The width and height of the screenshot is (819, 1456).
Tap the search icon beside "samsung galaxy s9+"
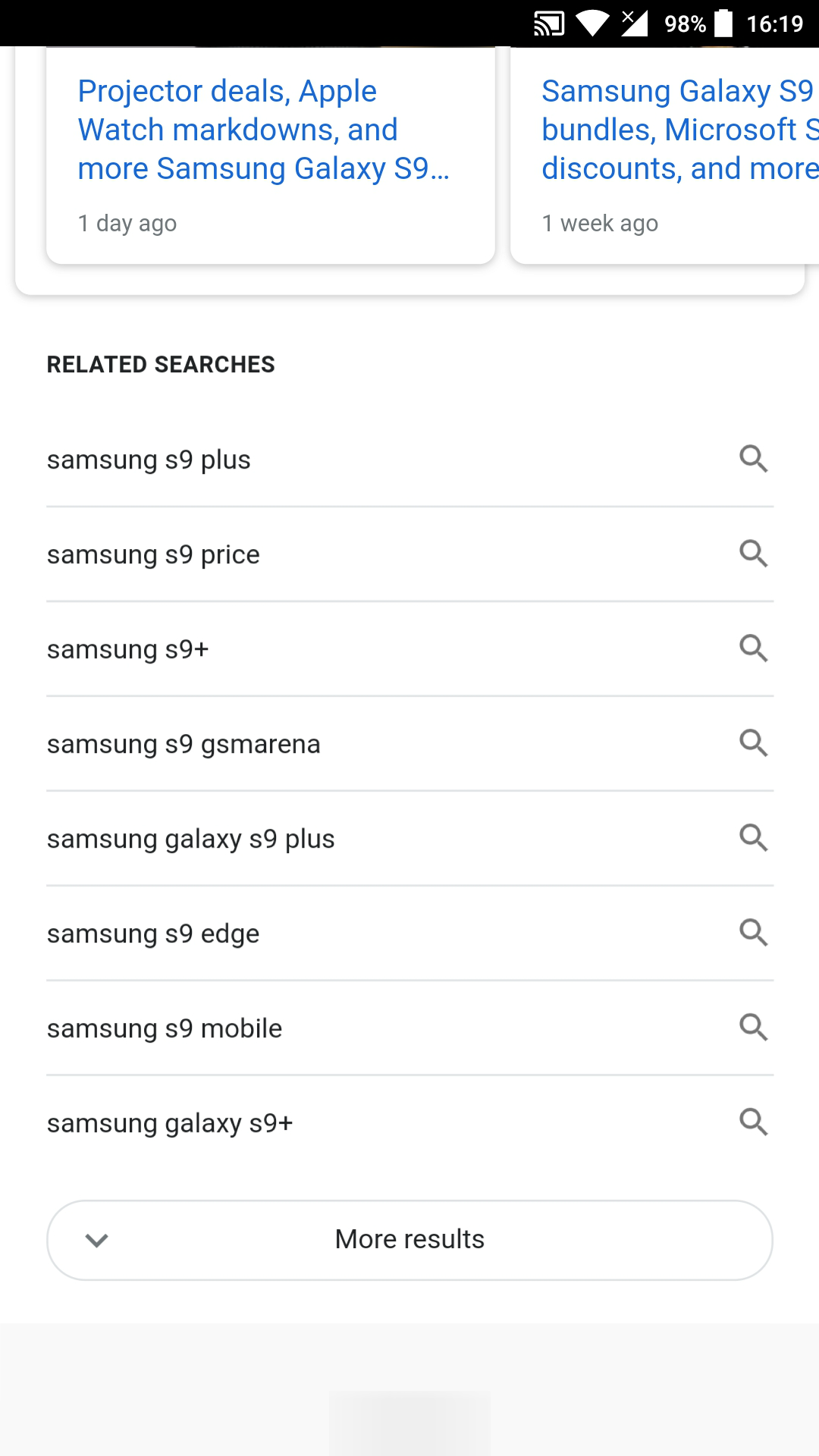(x=754, y=1122)
